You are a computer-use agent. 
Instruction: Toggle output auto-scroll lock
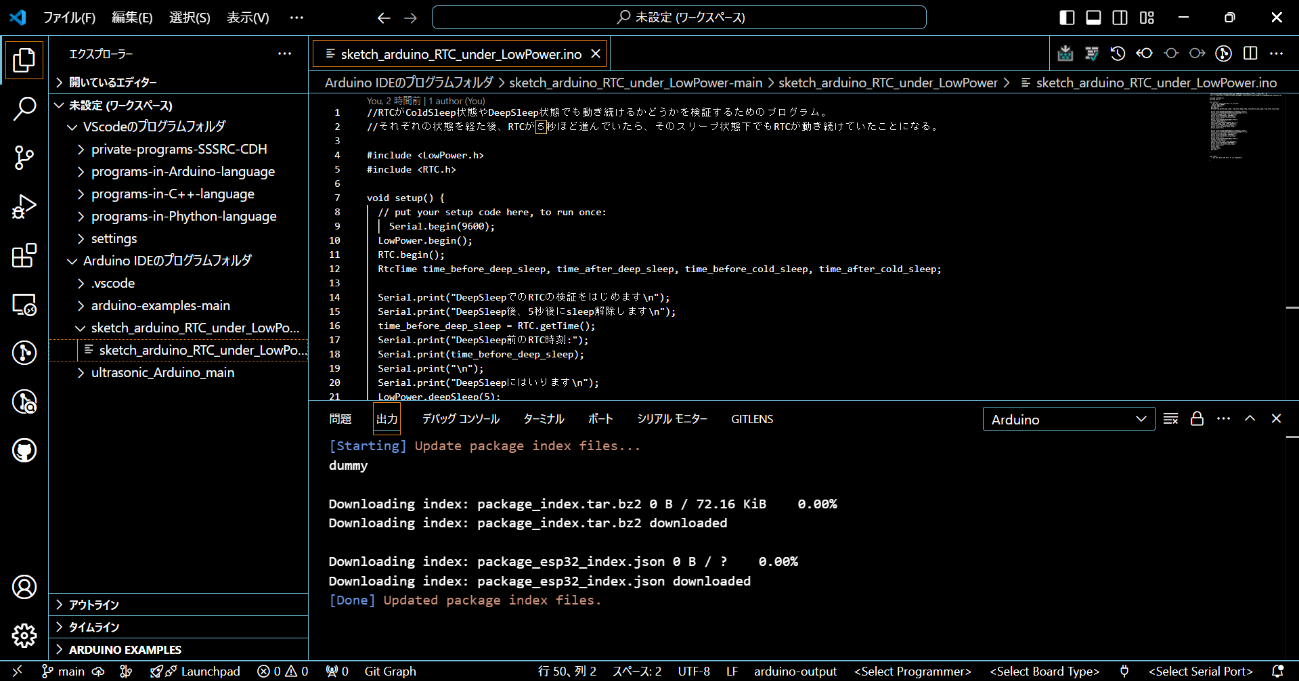tap(1197, 419)
